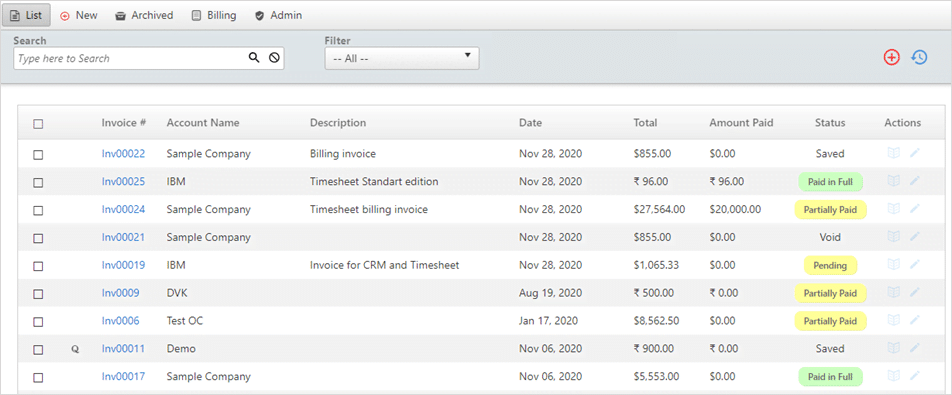Open view icon for Inv00019
This screenshot has width=952, height=395.
click(893, 265)
